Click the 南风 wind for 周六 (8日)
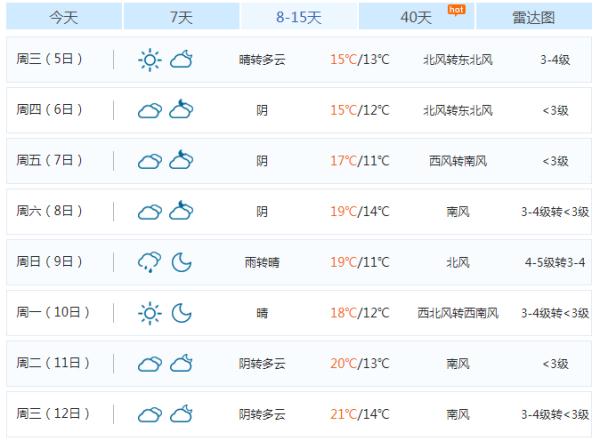 tap(458, 212)
